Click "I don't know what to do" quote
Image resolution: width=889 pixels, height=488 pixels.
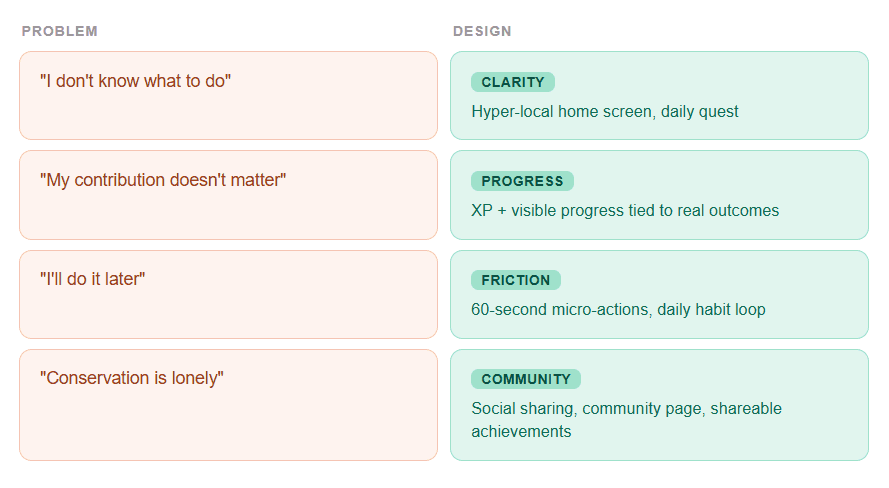[x=136, y=81]
